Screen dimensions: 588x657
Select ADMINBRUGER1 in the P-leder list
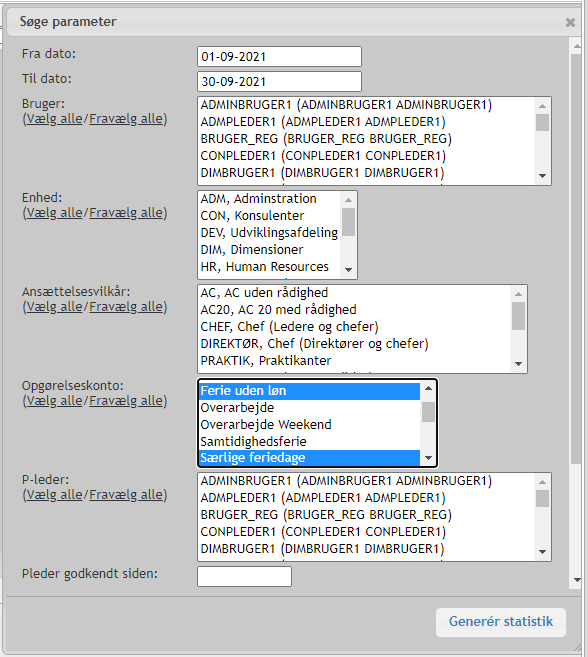point(366,481)
